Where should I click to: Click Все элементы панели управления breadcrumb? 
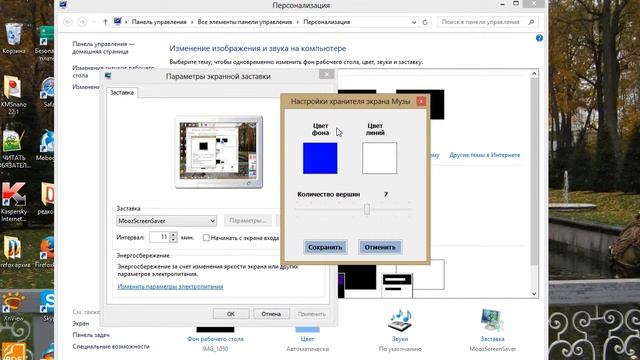(245, 22)
